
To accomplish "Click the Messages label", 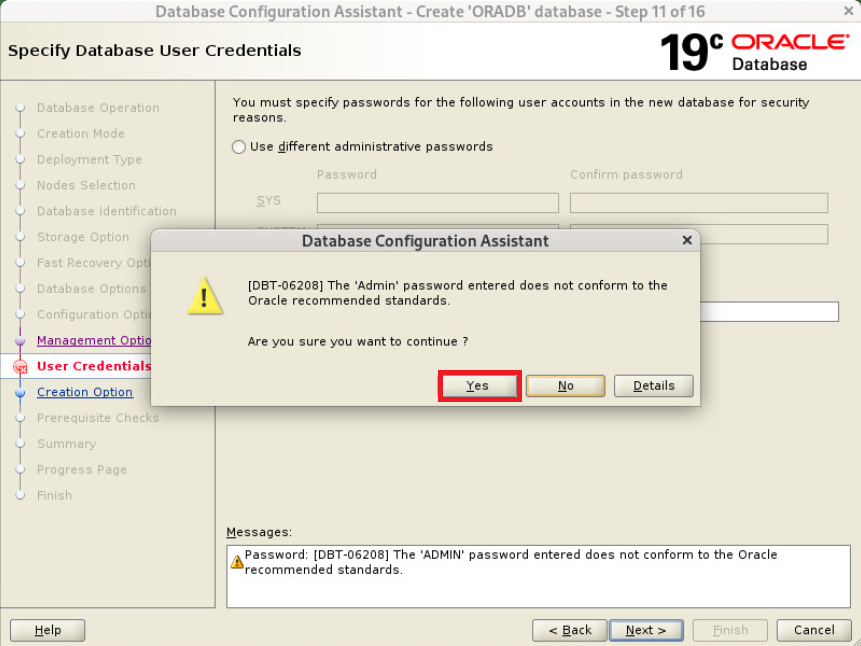I will click(x=259, y=532).
